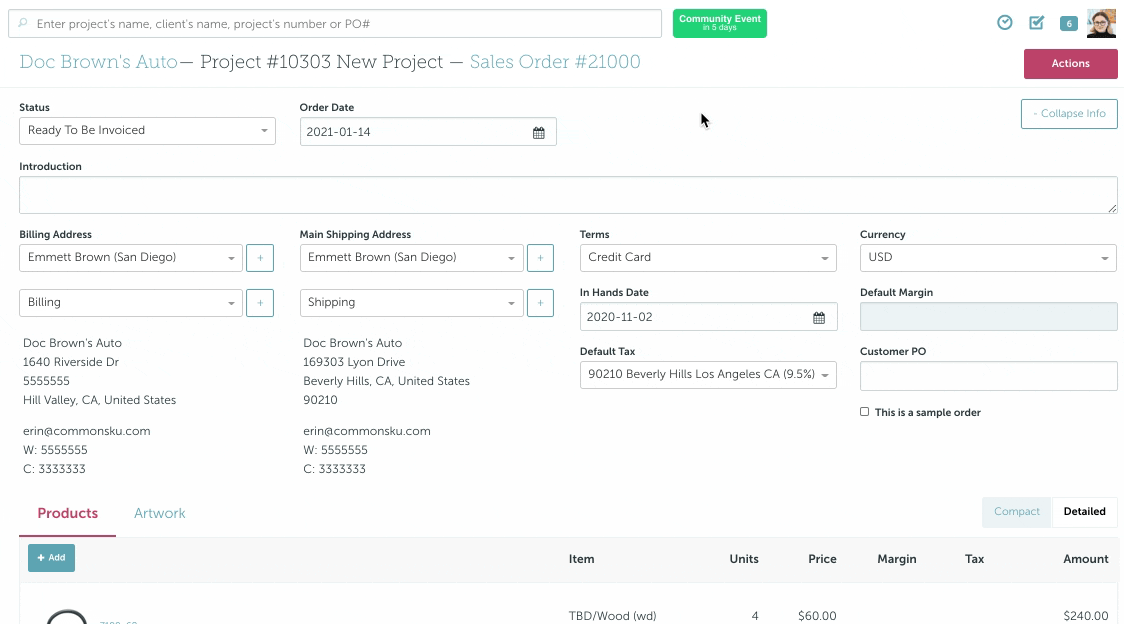Open the Doc Brown's Auto client link
The width and height of the screenshot is (1124, 624).
coord(98,62)
